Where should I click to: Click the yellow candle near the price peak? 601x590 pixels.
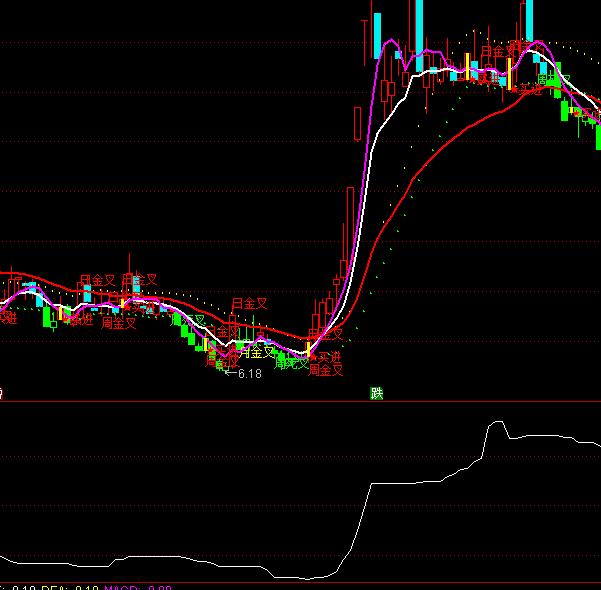pos(509,72)
